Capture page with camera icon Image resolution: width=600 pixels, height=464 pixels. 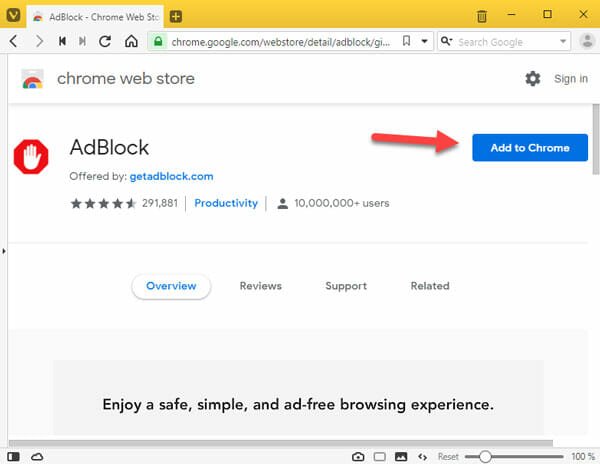click(x=358, y=457)
